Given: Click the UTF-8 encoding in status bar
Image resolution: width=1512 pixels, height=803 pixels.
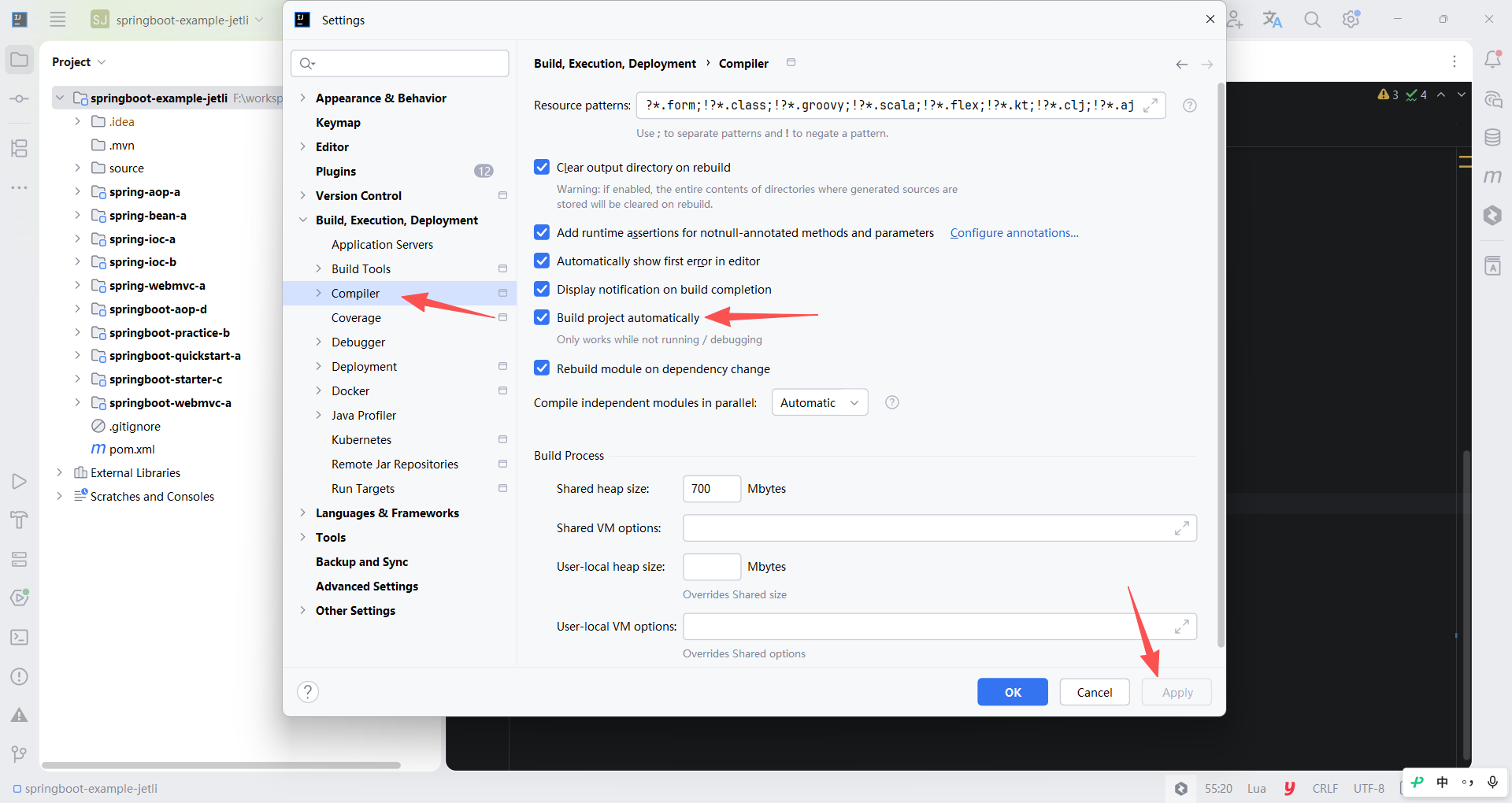Looking at the screenshot, I should (1369, 789).
